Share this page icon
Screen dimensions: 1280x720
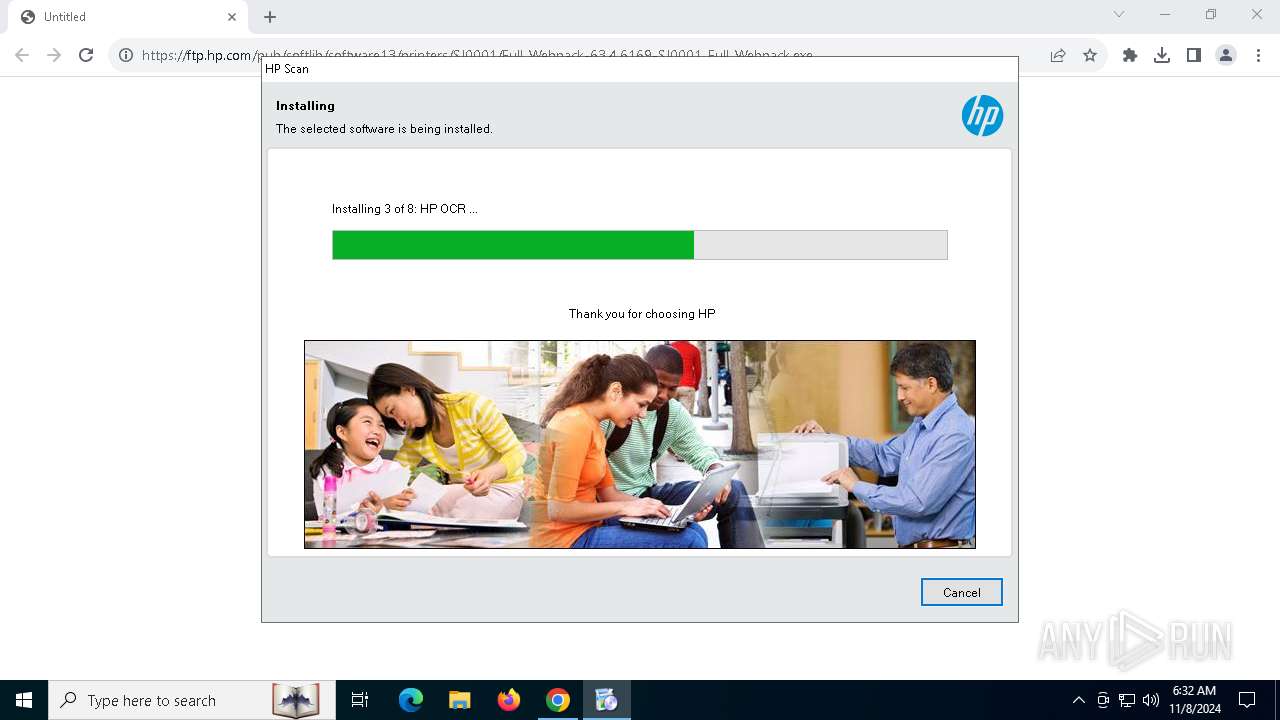click(1058, 55)
